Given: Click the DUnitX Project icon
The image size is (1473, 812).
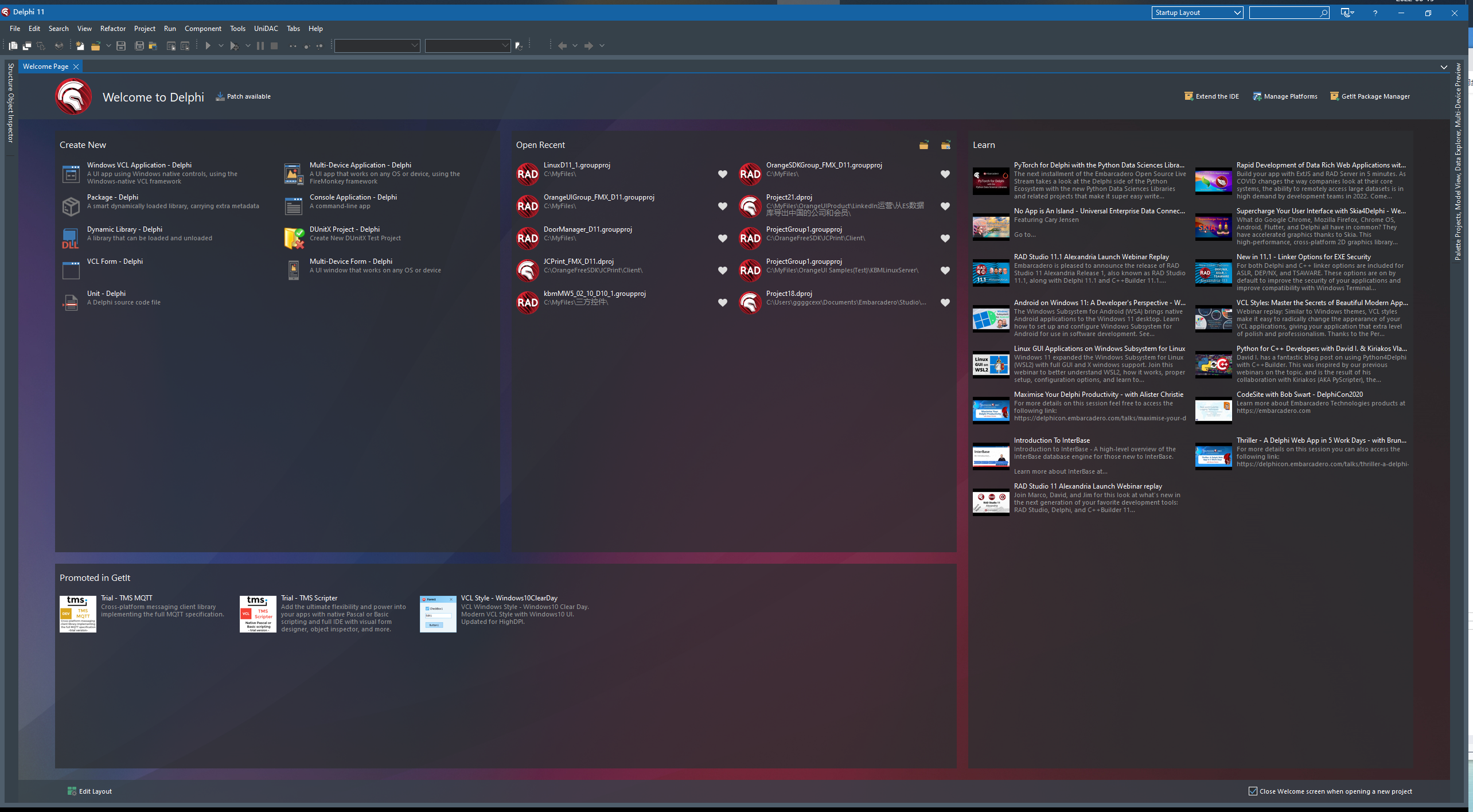Looking at the screenshot, I should pyautogui.click(x=294, y=238).
